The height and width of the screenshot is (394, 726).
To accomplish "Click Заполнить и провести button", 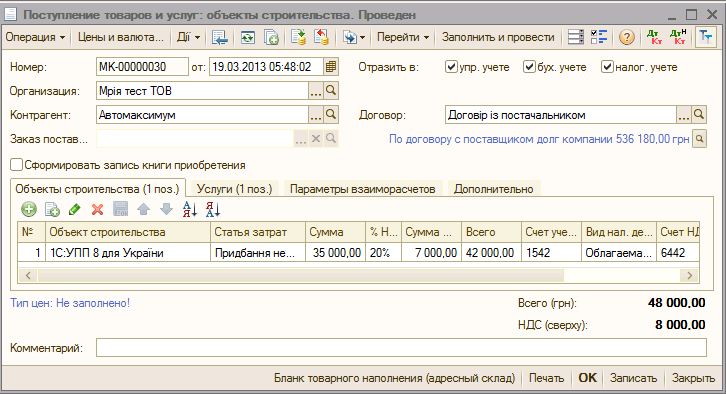I will coord(498,37).
